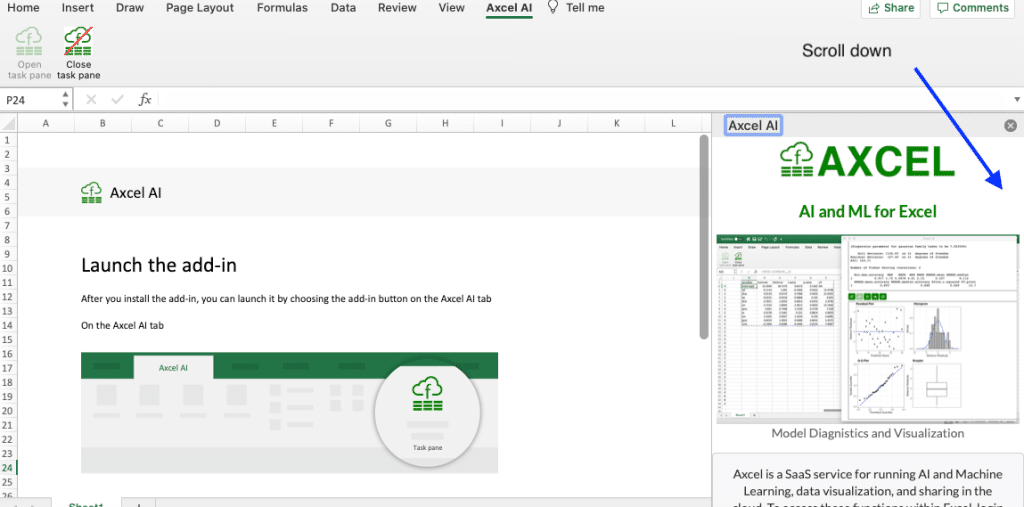This screenshot has height=507, width=1024.
Task: Select the Sheet1 worksheet tab
Action: [87, 504]
